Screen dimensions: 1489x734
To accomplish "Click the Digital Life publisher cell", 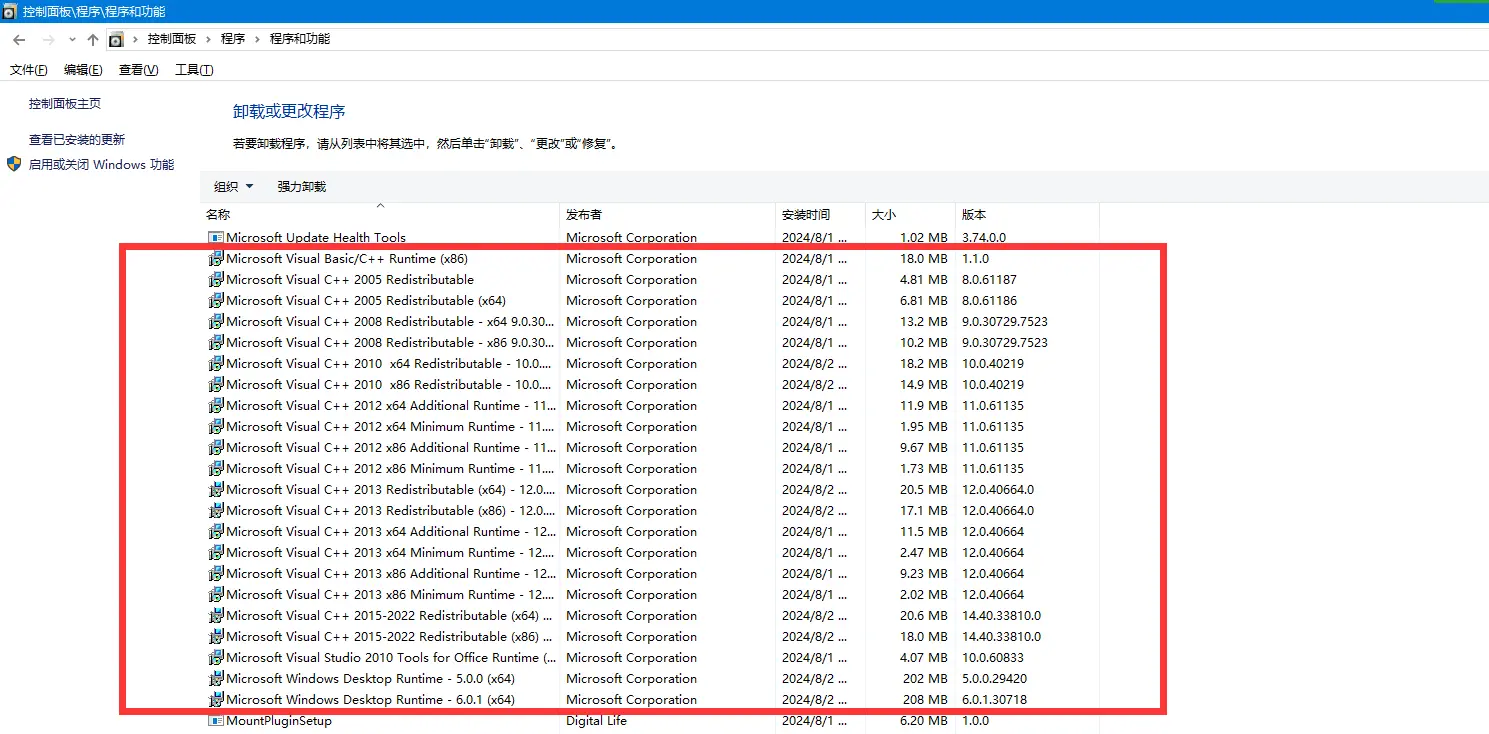I will click(x=596, y=721).
